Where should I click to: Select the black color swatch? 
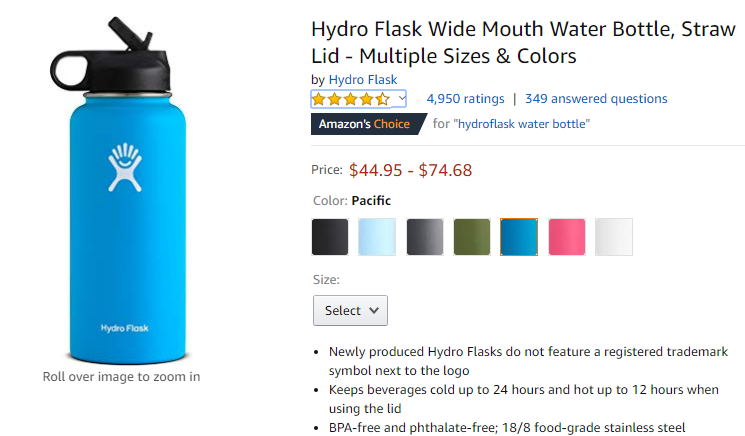click(330, 237)
